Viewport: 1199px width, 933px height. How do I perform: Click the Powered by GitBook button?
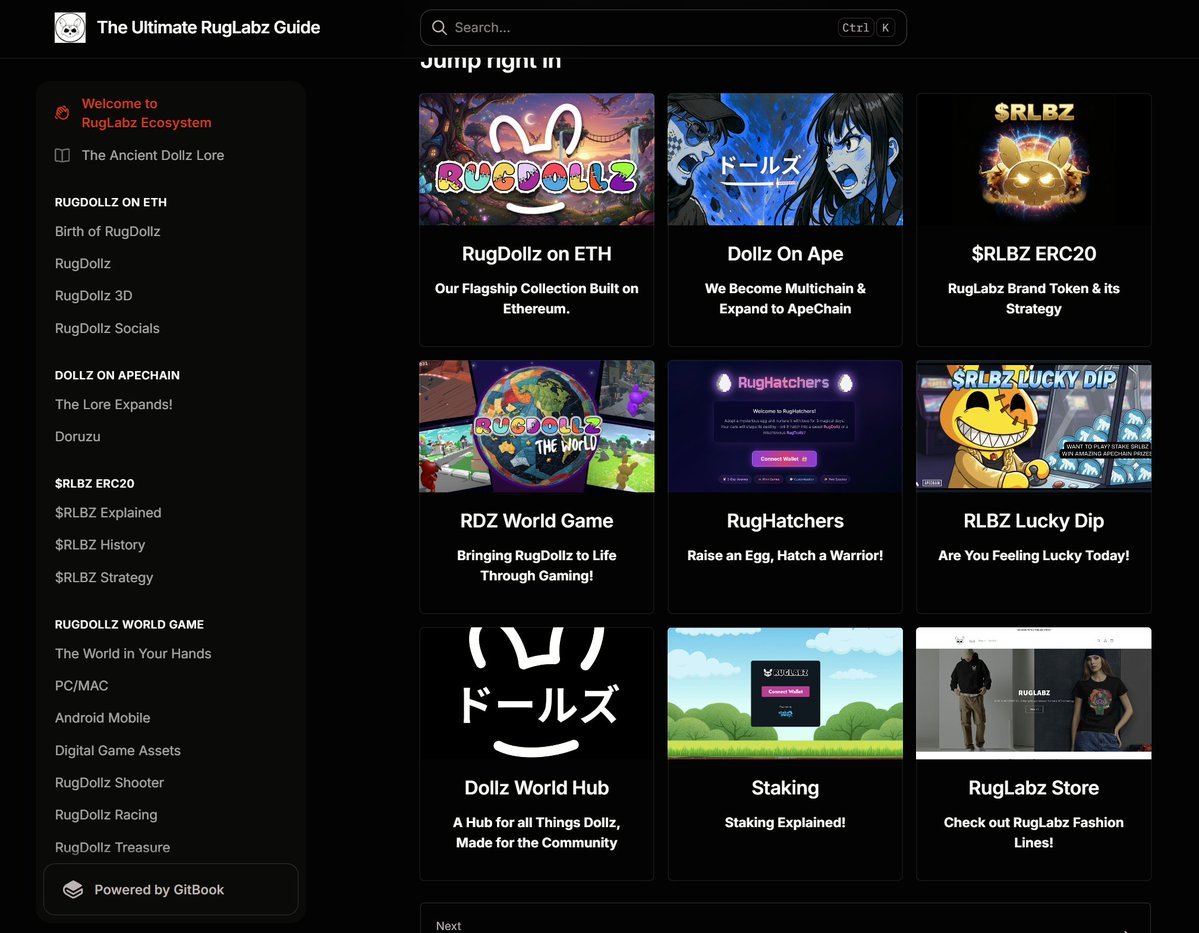point(171,889)
